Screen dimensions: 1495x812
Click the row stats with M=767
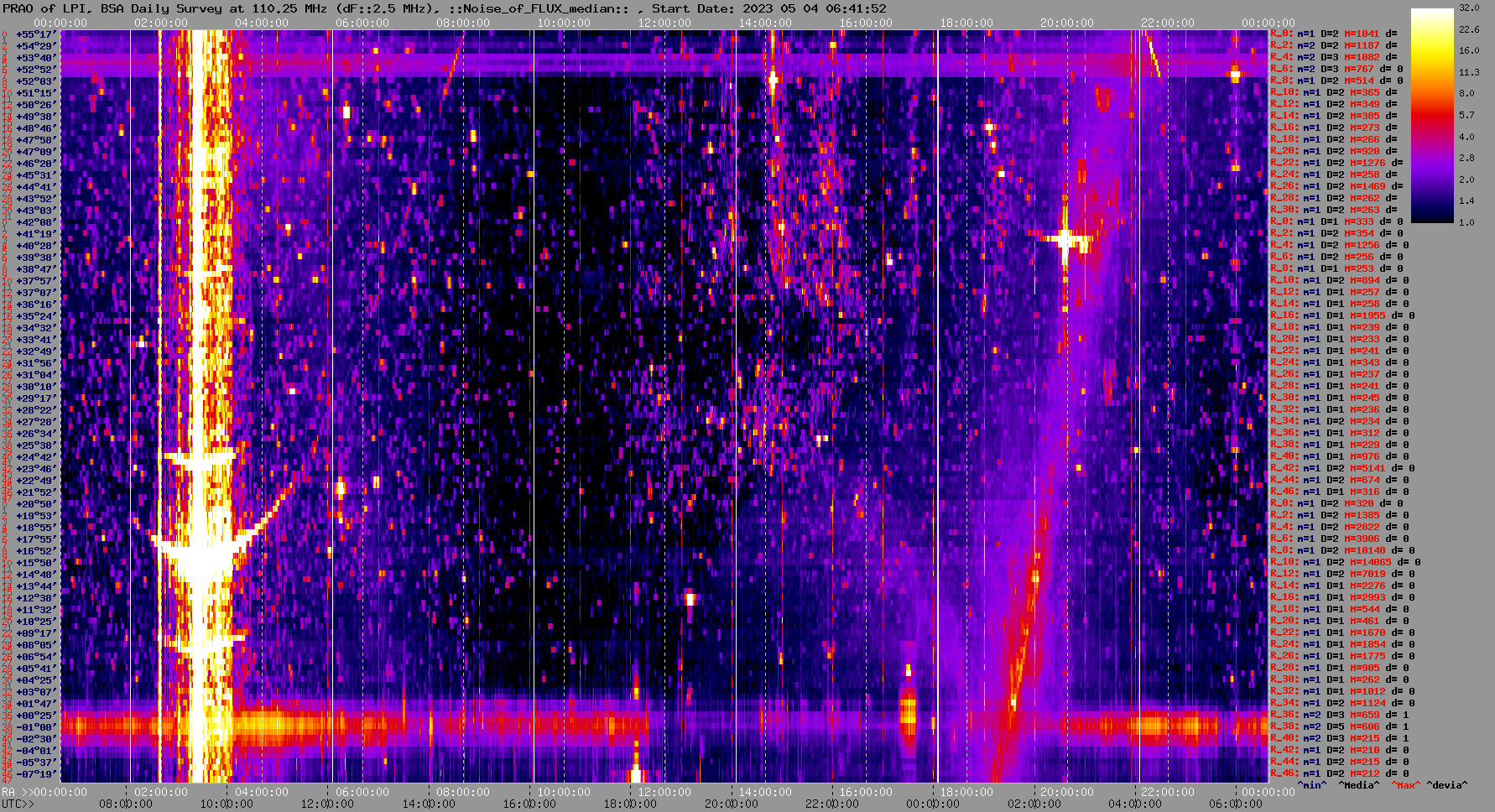click(1336, 69)
